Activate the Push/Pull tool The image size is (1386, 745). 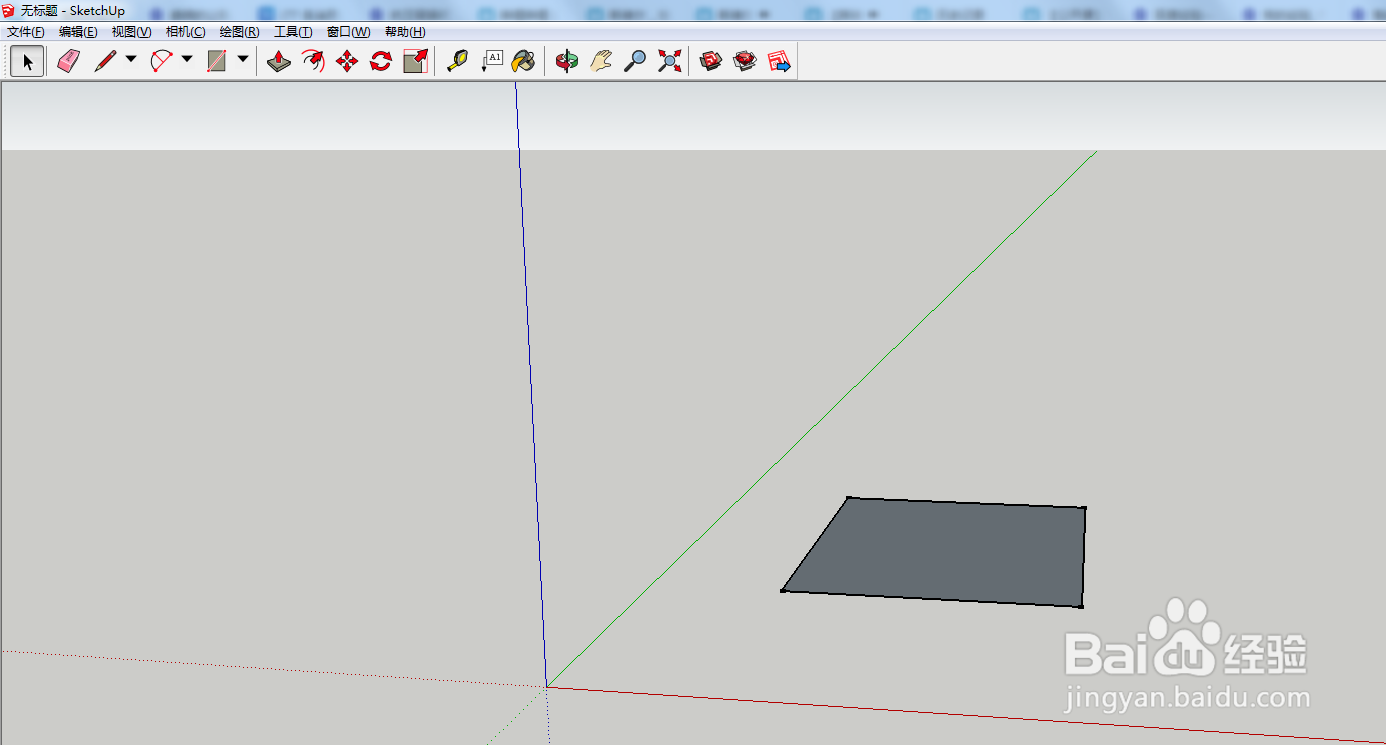[x=279, y=62]
